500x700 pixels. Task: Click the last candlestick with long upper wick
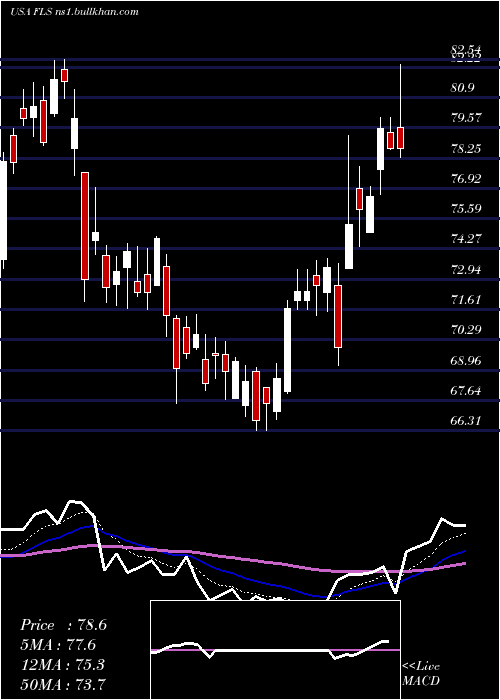point(400,138)
